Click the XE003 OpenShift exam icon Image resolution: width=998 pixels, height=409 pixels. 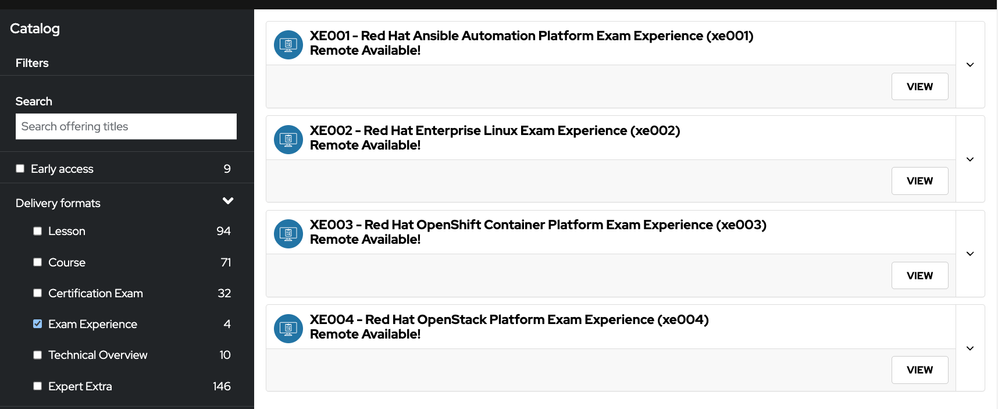pos(289,234)
